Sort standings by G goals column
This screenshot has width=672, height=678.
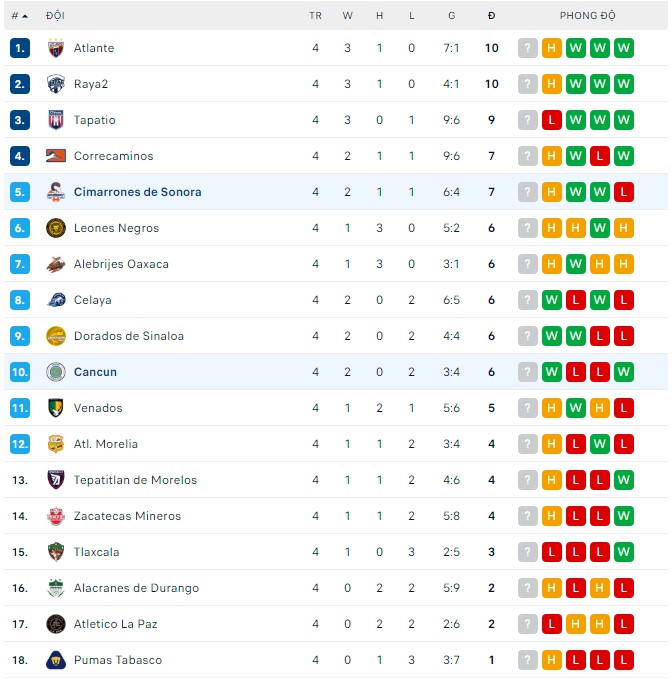click(452, 16)
